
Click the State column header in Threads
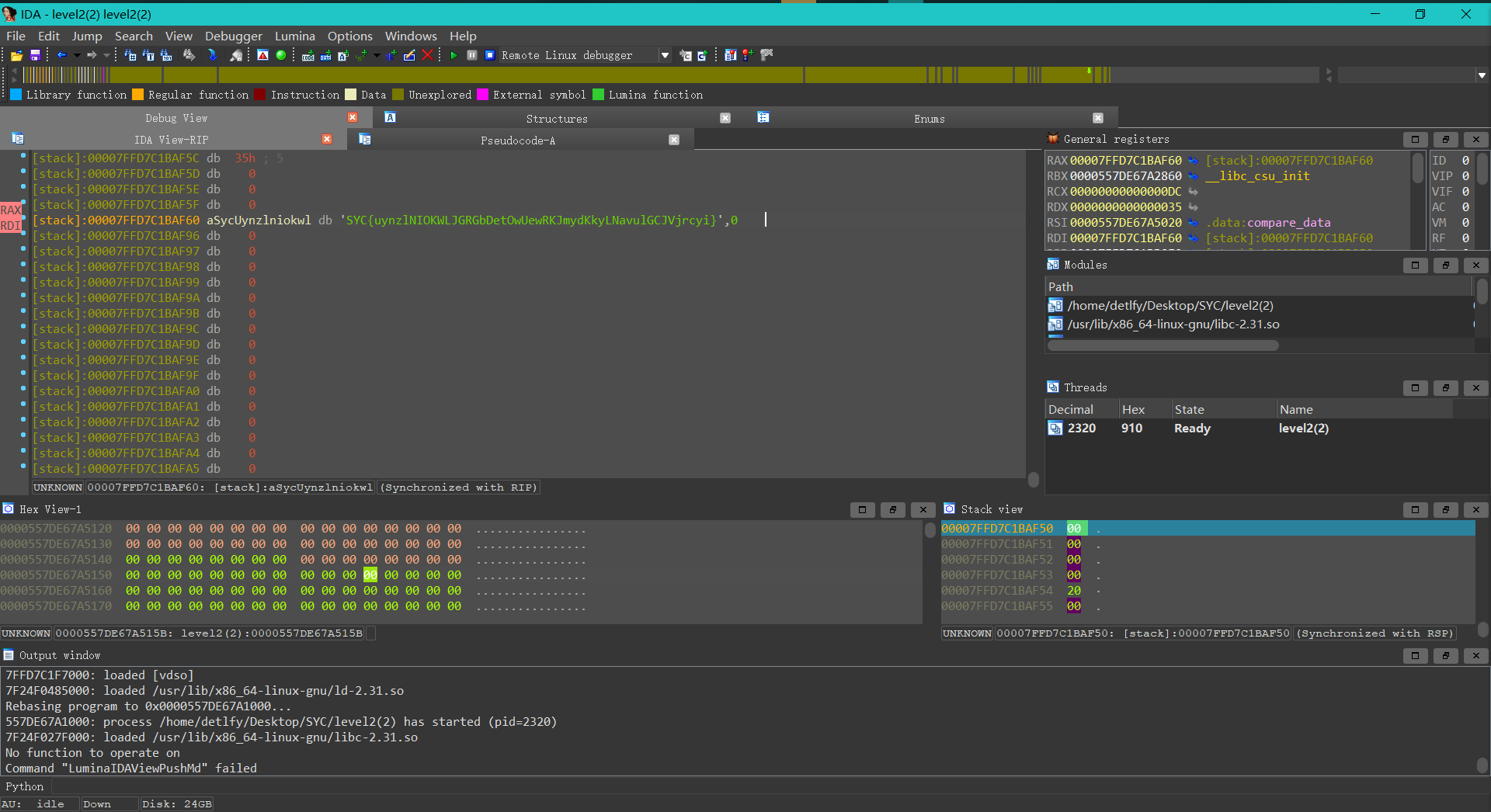[x=1223, y=410]
